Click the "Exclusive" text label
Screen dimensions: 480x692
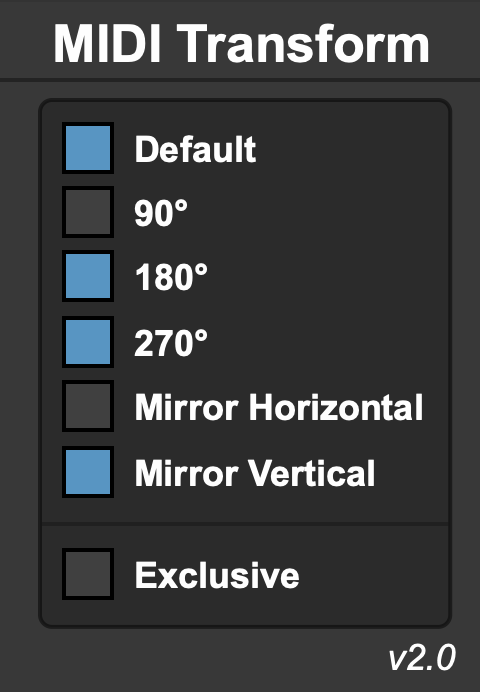coord(217,575)
